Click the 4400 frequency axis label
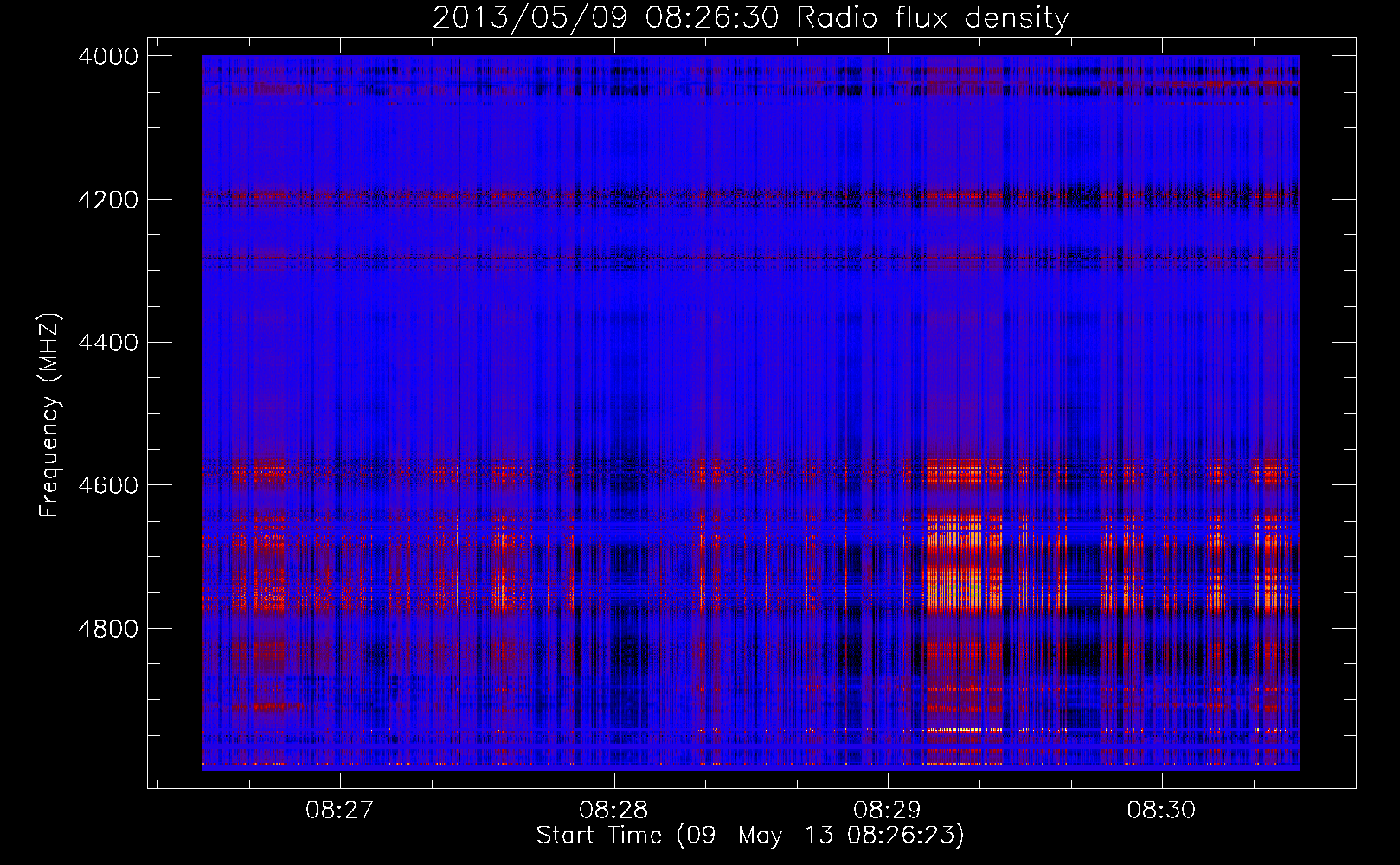 pyautogui.click(x=108, y=343)
